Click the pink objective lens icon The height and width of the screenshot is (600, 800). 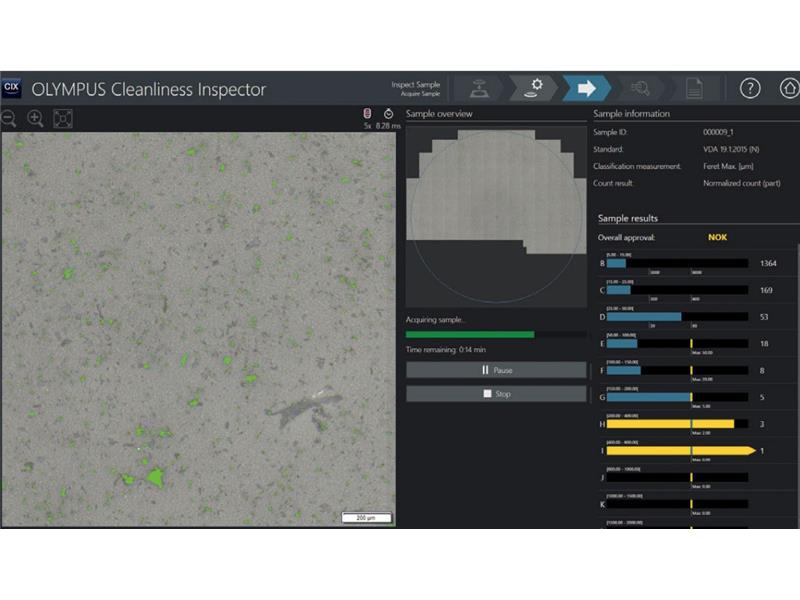point(367,113)
